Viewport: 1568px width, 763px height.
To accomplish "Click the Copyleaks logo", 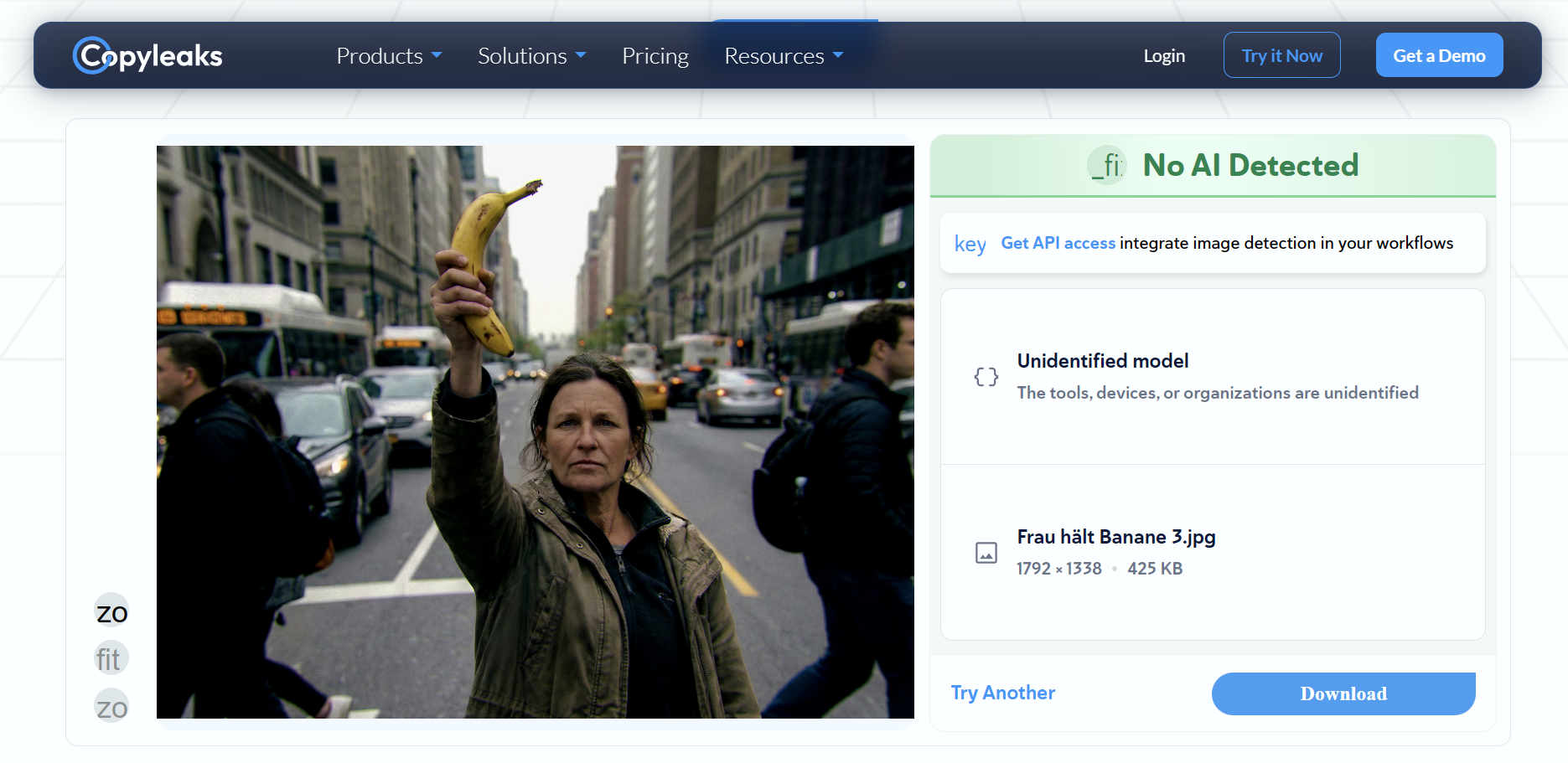I will click(147, 55).
